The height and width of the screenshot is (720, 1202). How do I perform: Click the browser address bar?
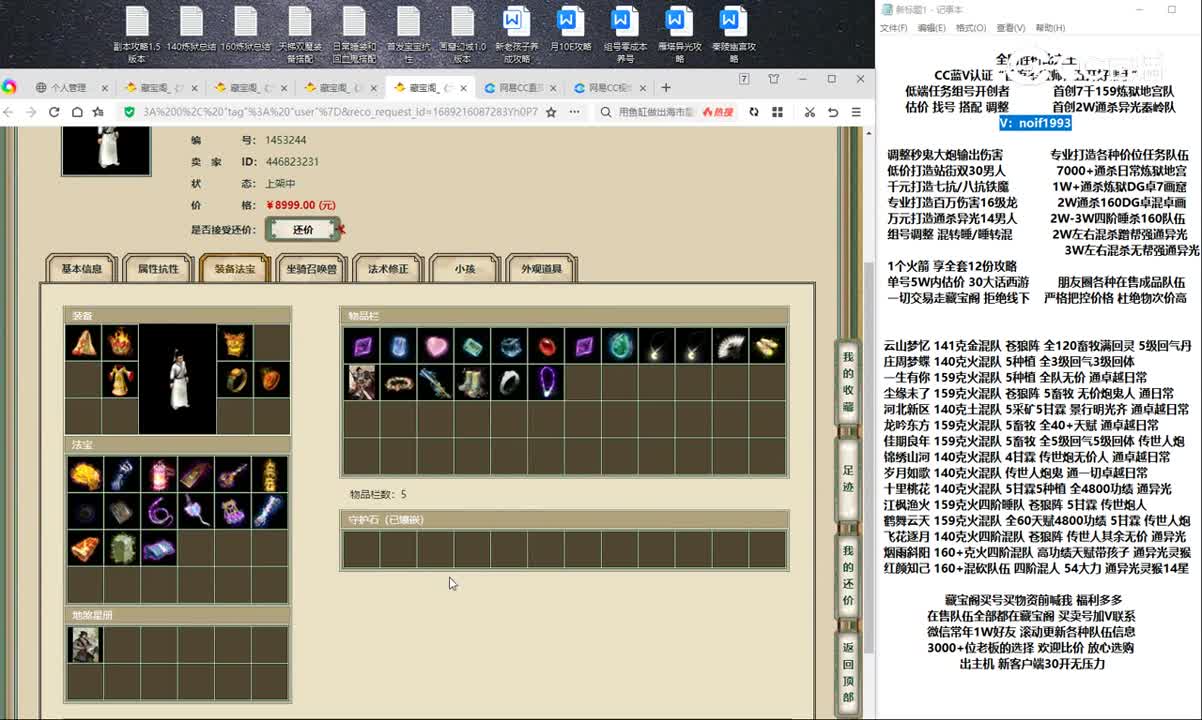(x=340, y=112)
